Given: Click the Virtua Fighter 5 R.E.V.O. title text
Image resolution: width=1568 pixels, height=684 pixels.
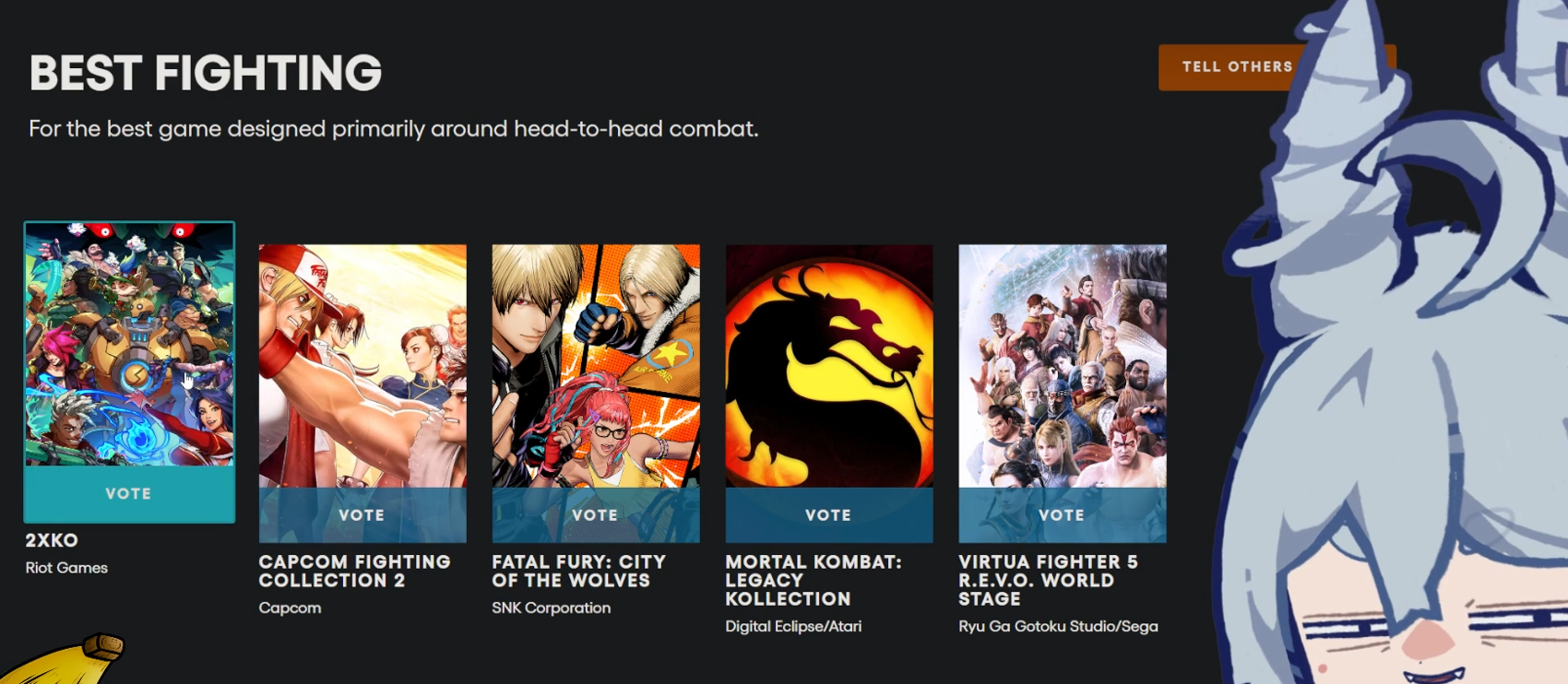Looking at the screenshot, I should coord(1048,580).
